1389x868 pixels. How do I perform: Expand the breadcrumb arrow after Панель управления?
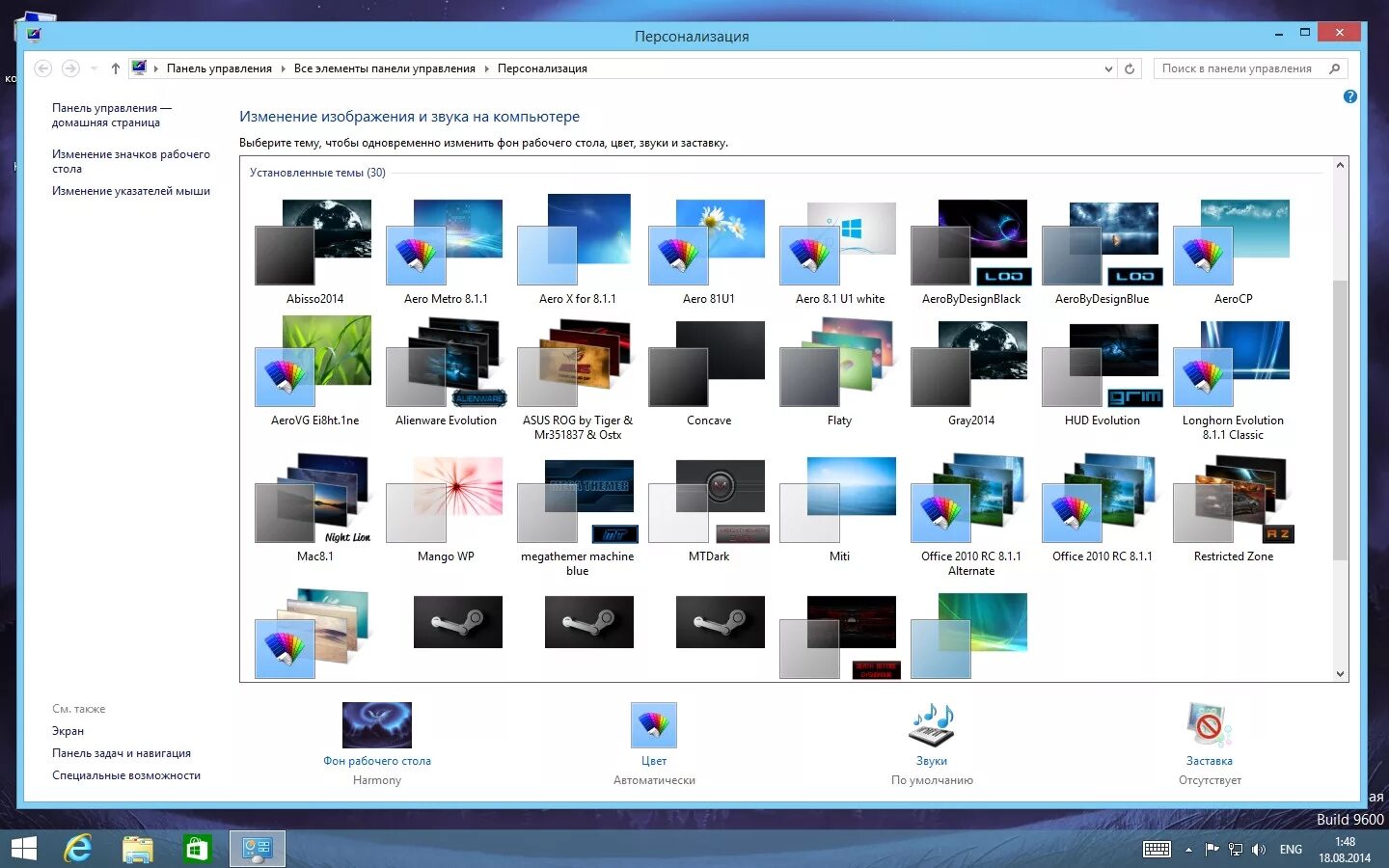pos(283,68)
